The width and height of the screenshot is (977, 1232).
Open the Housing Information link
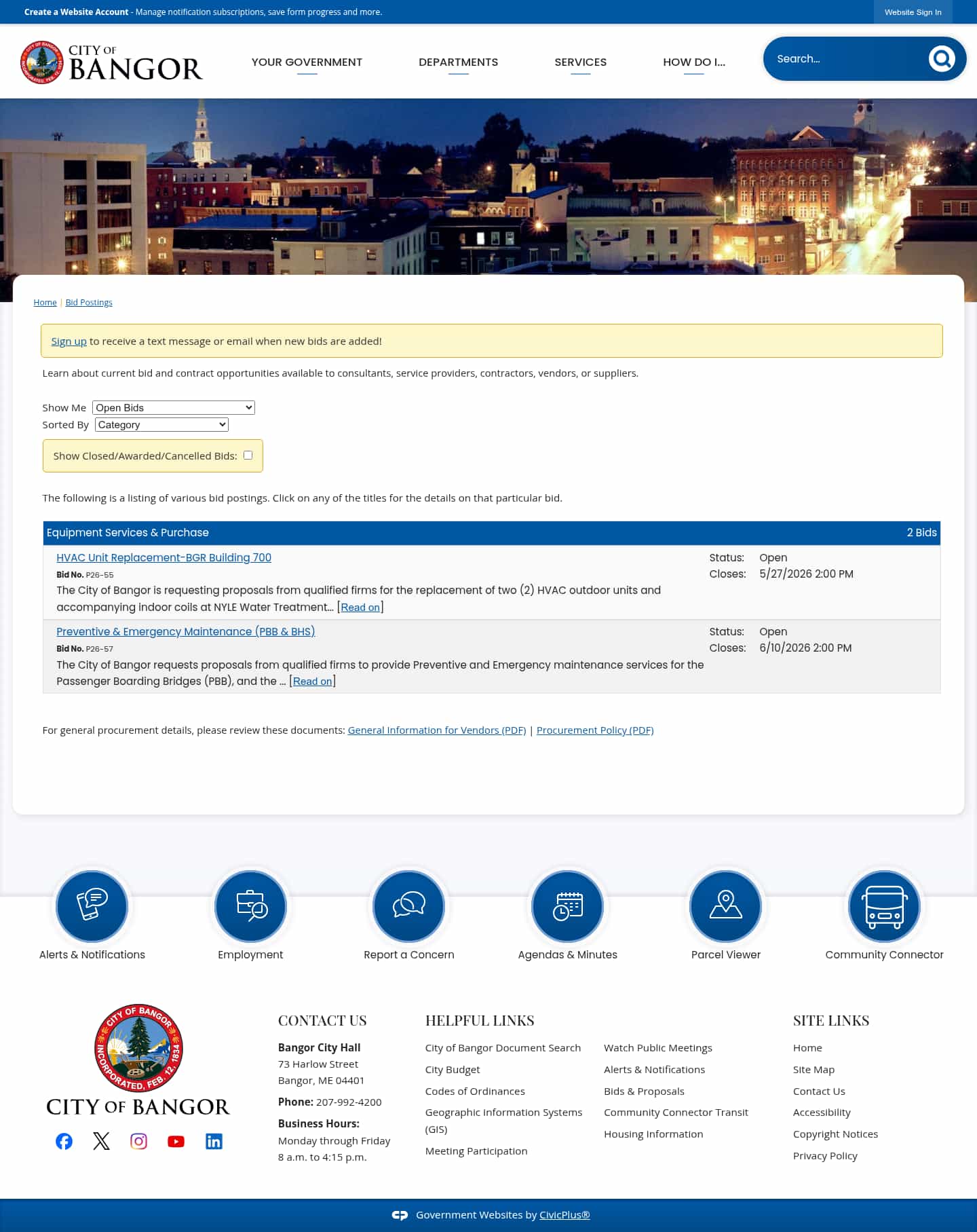(x=653, y=1134)
